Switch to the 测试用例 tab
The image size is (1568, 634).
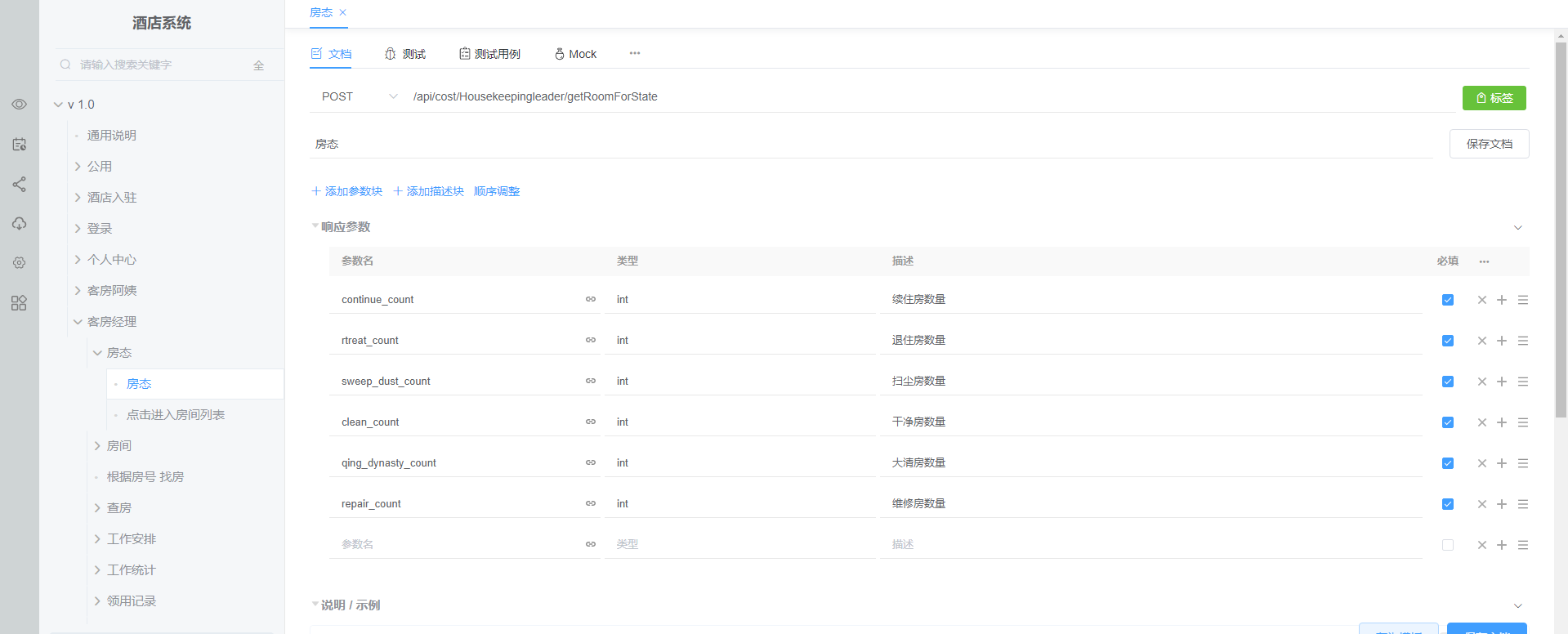click(x=489, y=54)
